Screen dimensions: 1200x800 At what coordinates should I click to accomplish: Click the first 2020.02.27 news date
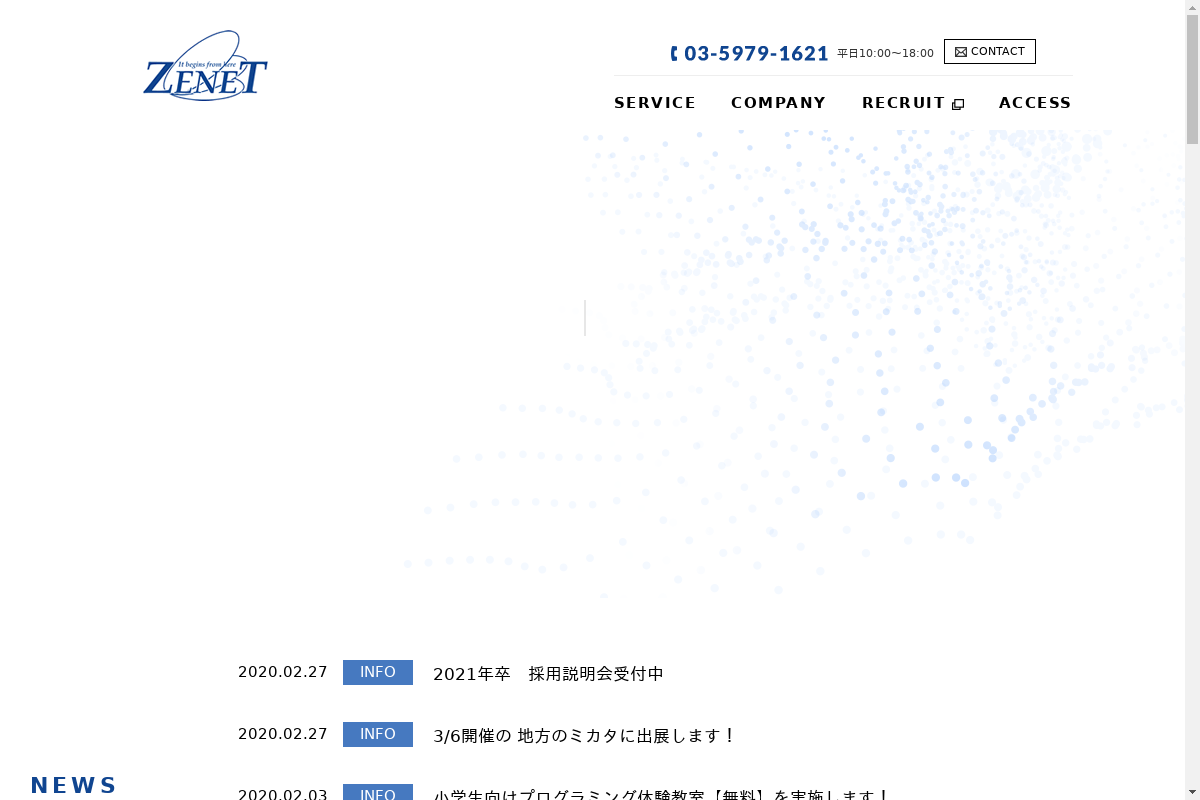[283, 672]
